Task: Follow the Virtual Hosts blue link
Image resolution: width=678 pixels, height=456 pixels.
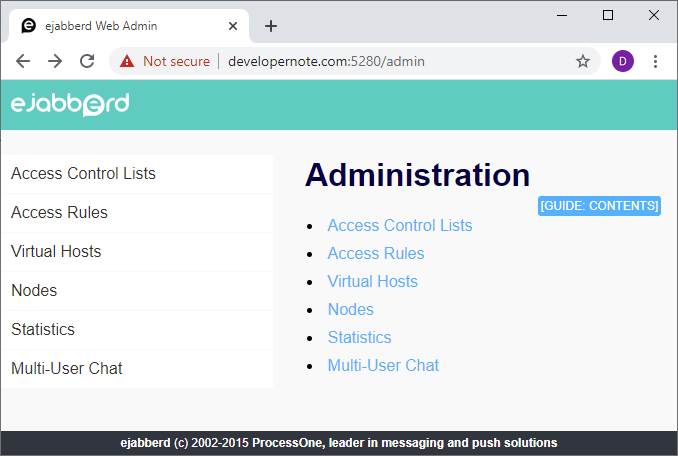Action: [372, 281]
